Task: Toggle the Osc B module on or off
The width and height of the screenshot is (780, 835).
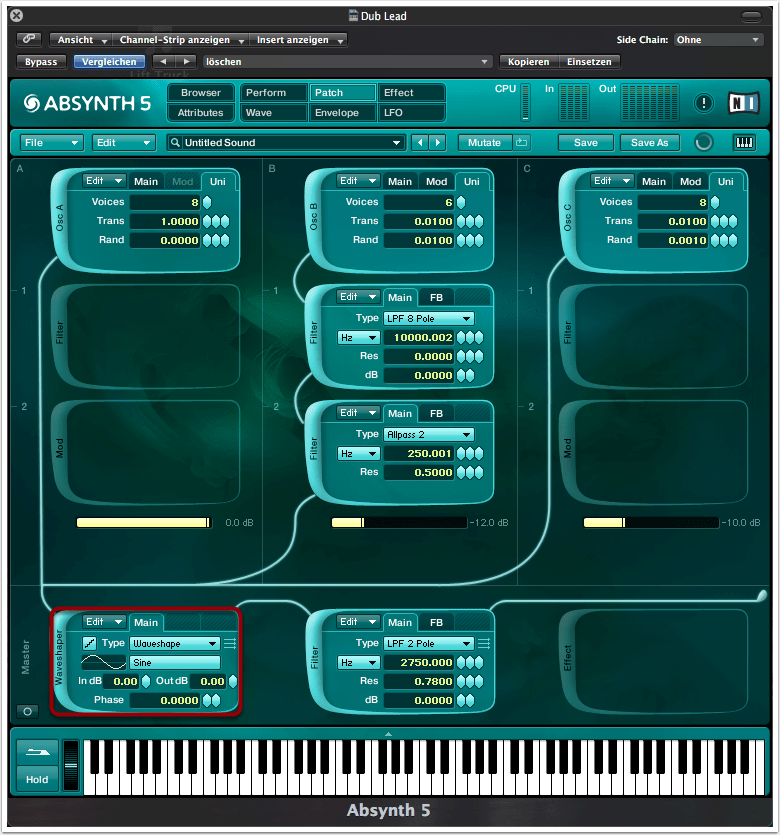Action: 314,218
